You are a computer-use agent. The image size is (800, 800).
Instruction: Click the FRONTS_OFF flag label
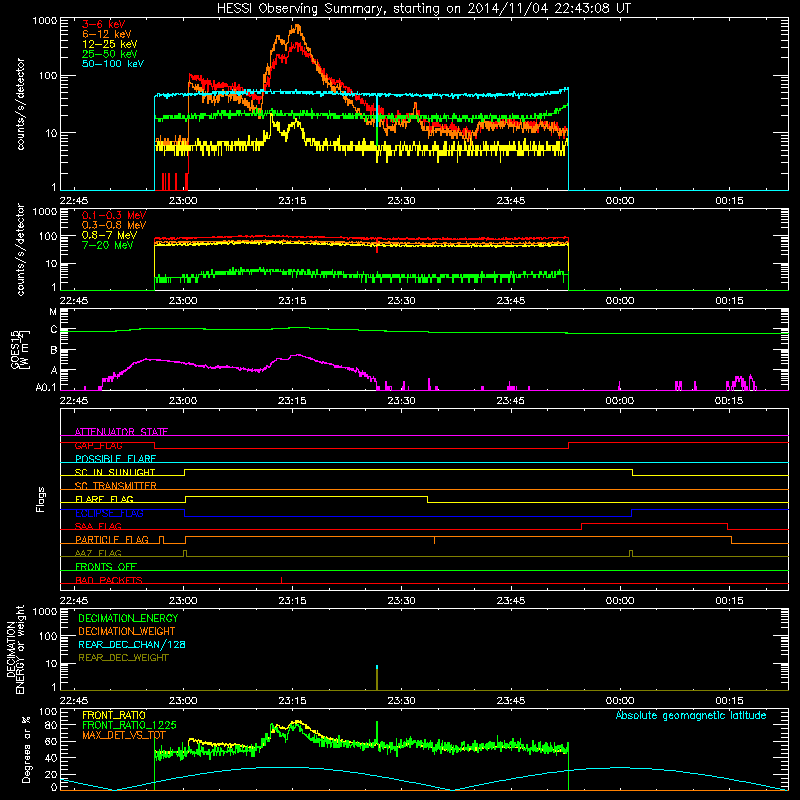point(106,567)
